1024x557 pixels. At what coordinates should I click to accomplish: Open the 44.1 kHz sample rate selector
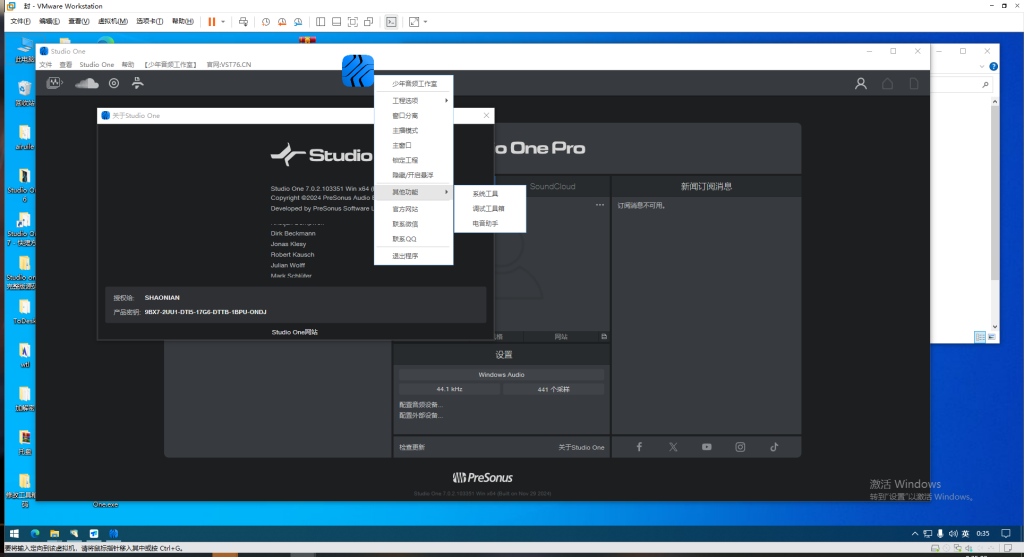[x=449, y=389]
